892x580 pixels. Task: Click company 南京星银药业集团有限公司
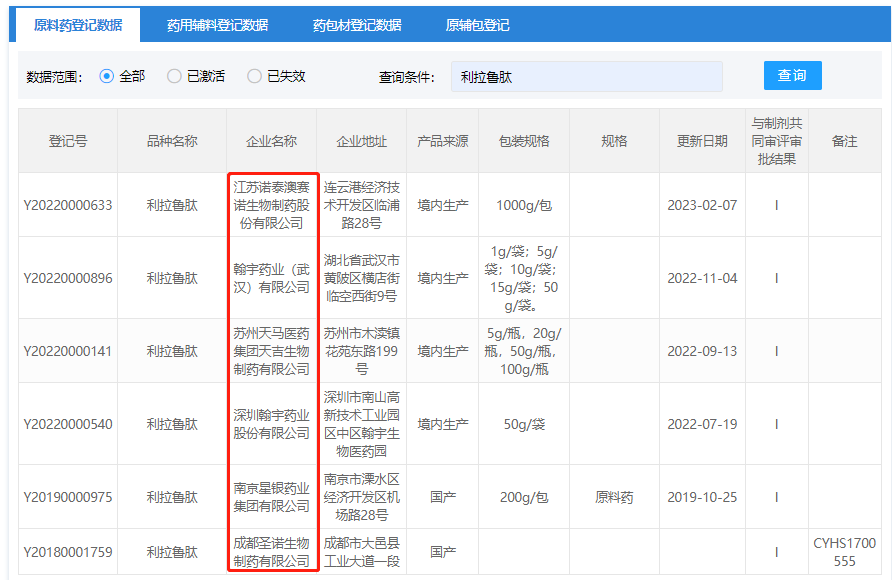[x=271, y=497]
